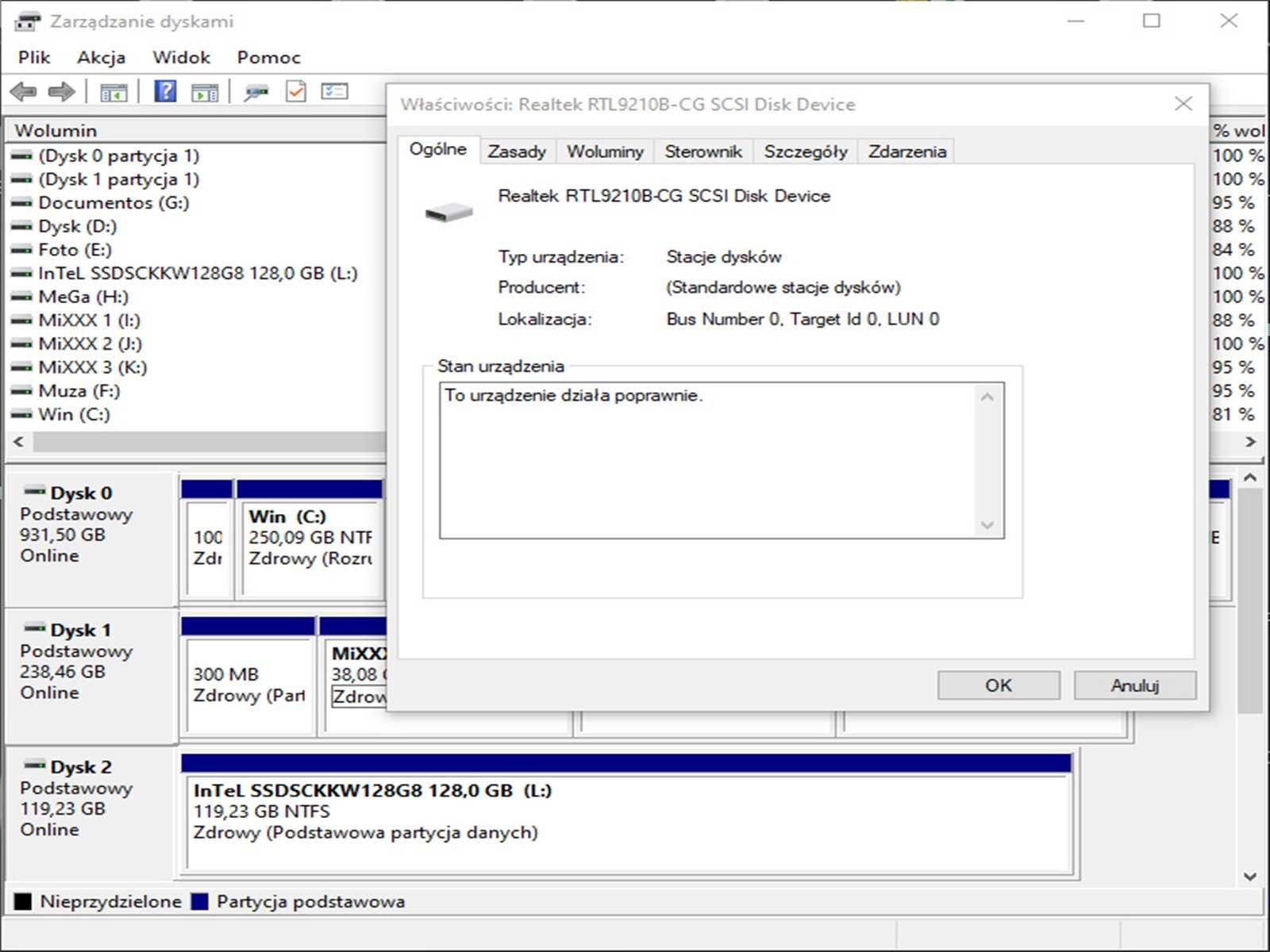The height and width of the screenshot is (952, 1270).
Task: Switch to the Zasady tab
Action: tap(517, 152)
